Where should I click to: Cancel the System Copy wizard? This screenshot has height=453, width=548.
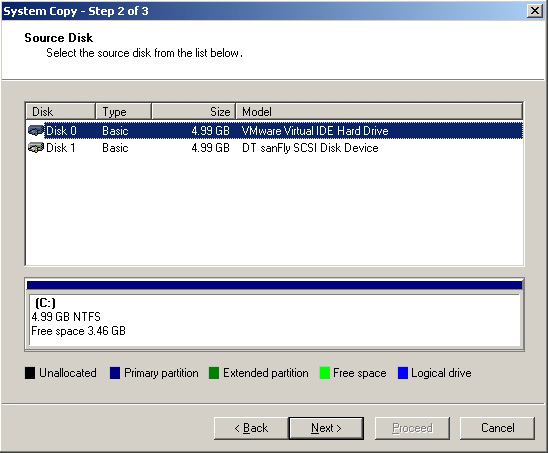click(497, 428)
